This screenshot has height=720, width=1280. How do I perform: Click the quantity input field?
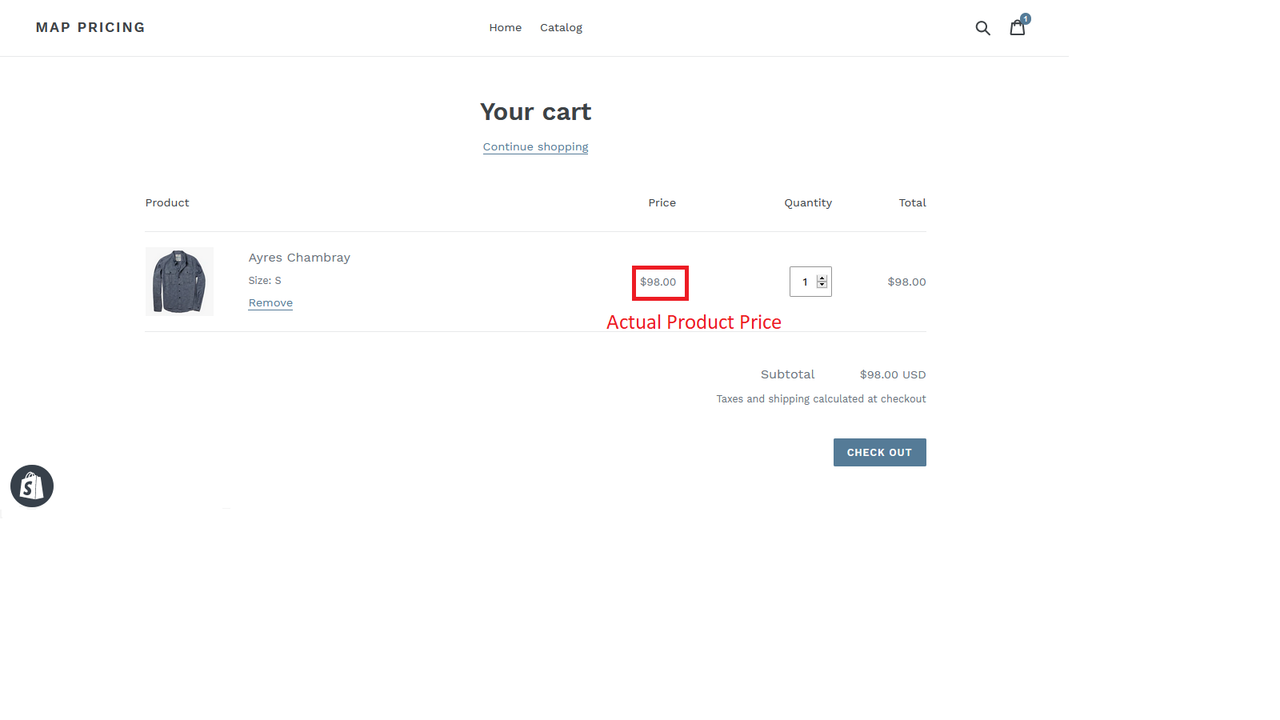(x=805, y=281)
